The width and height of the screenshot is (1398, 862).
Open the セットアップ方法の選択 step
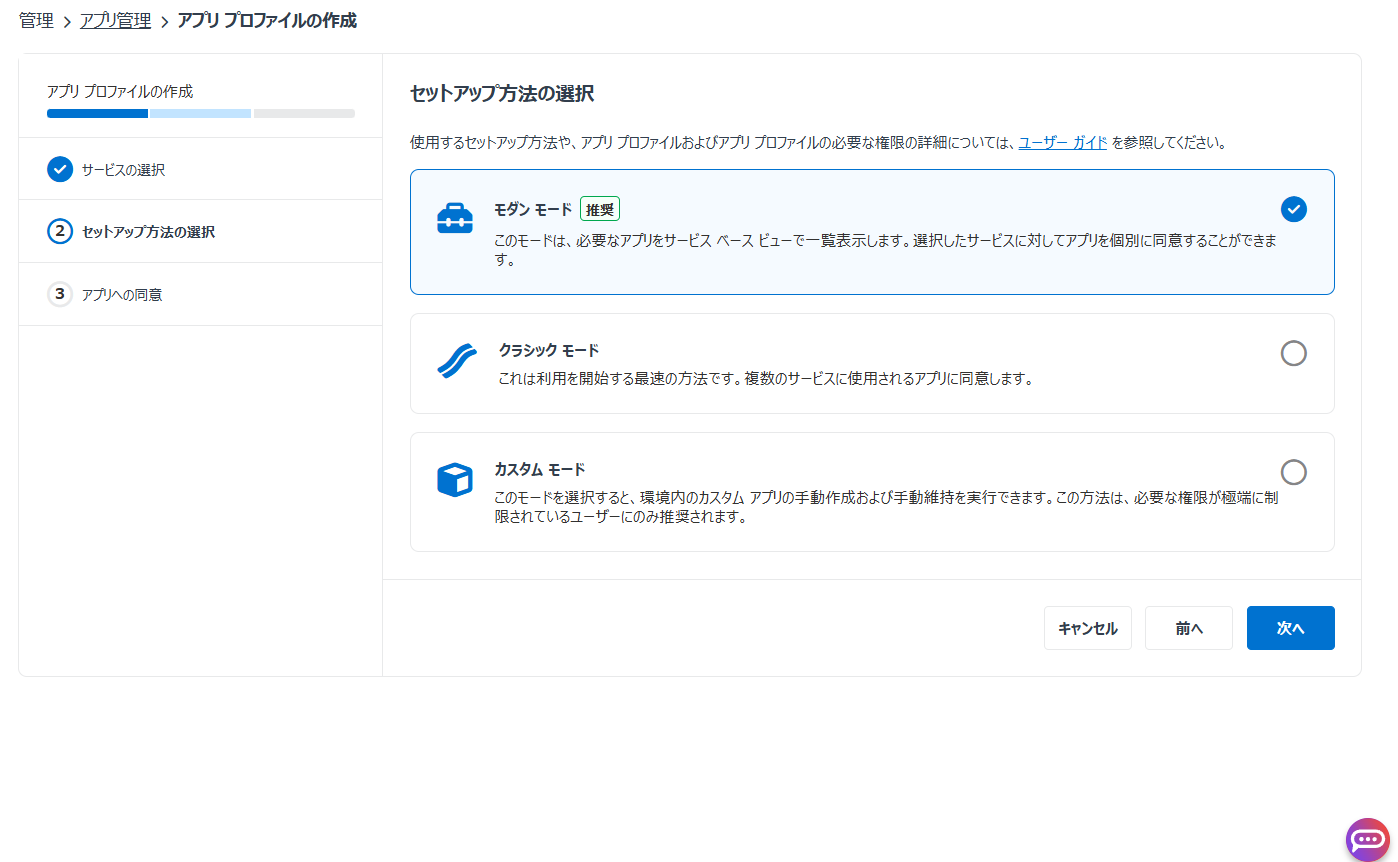(x=200, y=232)
